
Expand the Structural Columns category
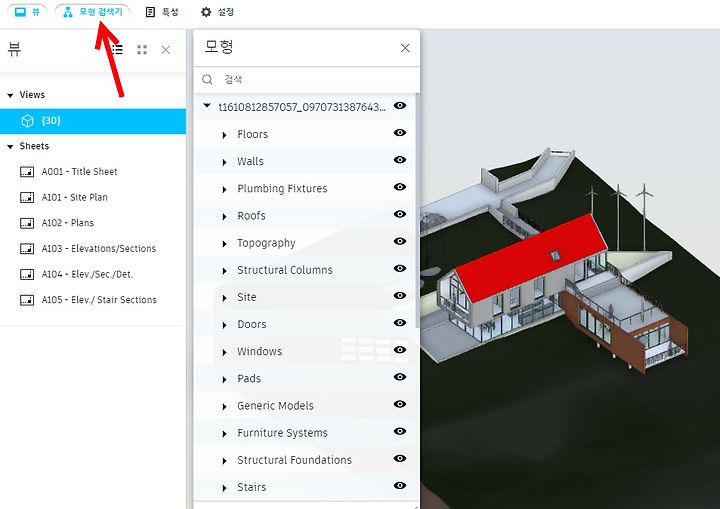tap(224, 271)
